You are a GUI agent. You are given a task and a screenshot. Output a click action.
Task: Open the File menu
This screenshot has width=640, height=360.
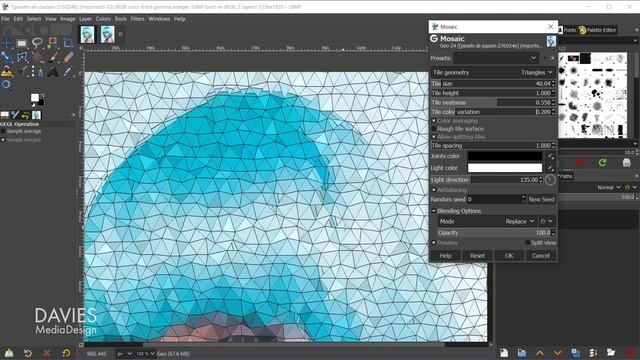pyautogui.click(x=5, y=19)
